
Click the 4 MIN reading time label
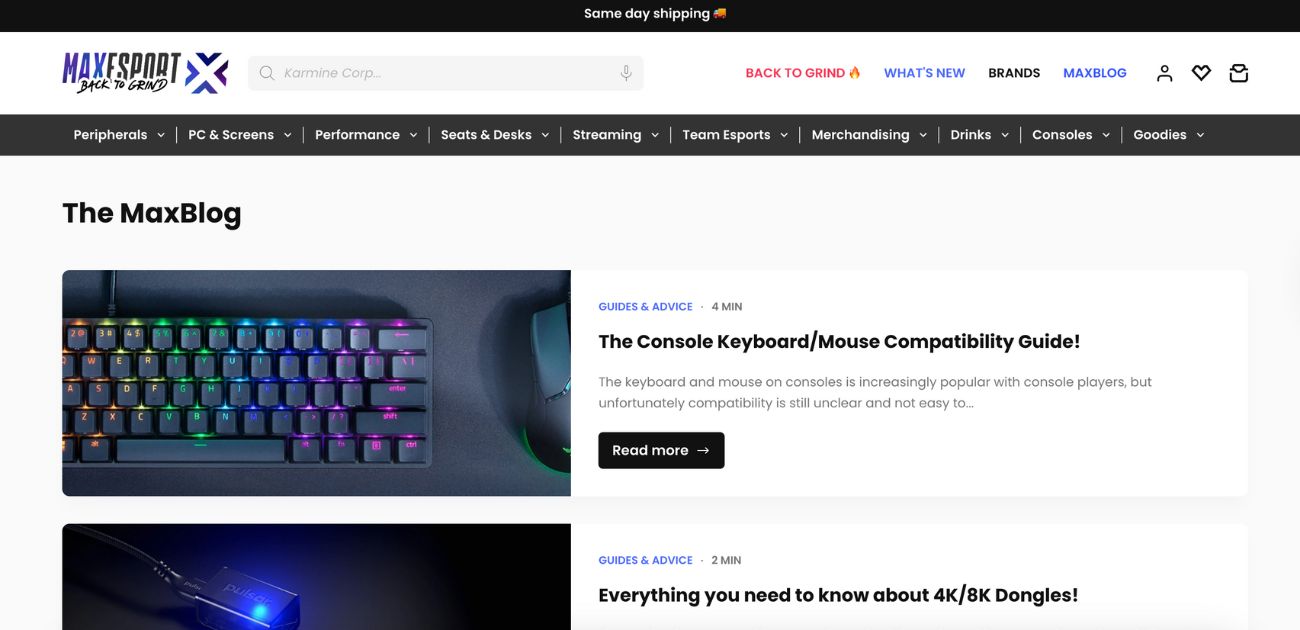tap(727, 307)
